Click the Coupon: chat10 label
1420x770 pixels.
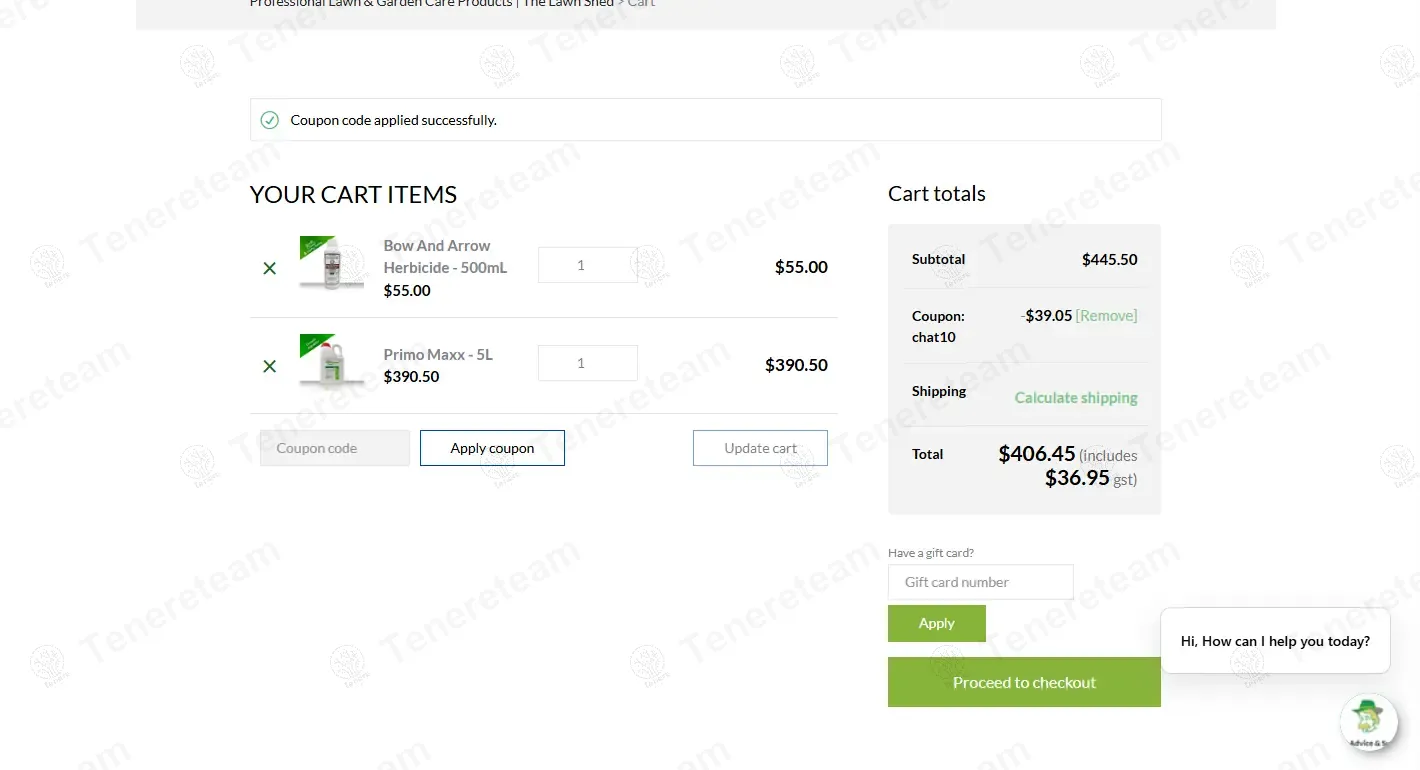tap(938, 326)
